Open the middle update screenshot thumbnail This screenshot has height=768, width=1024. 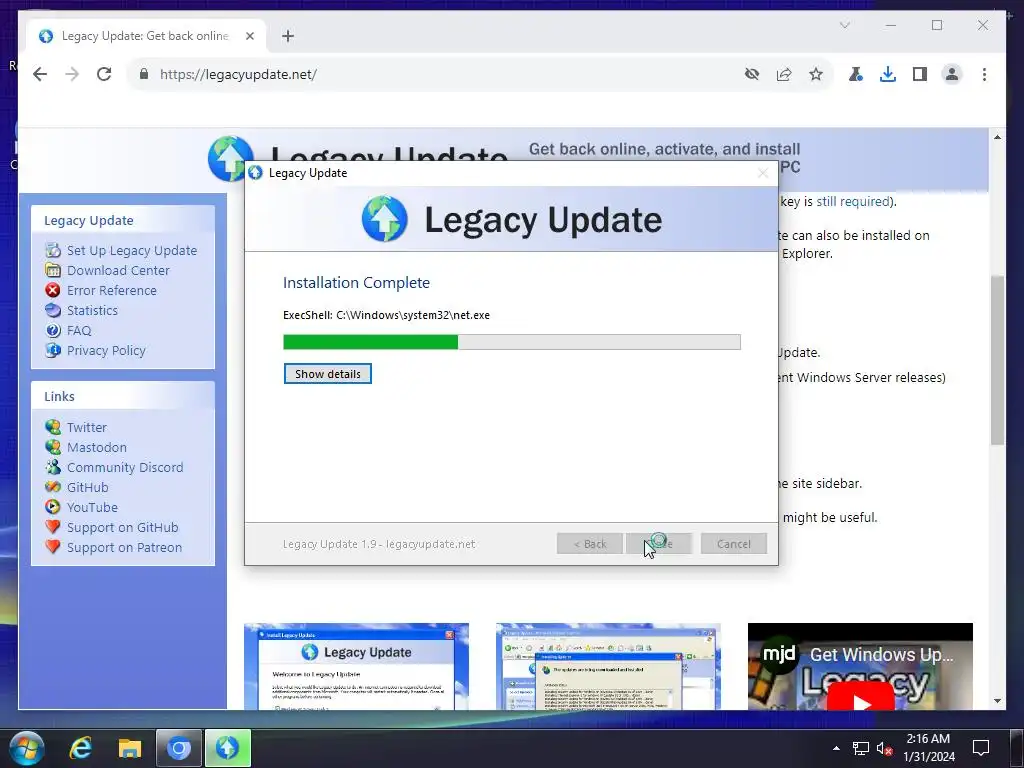click(x=609, y=666)
